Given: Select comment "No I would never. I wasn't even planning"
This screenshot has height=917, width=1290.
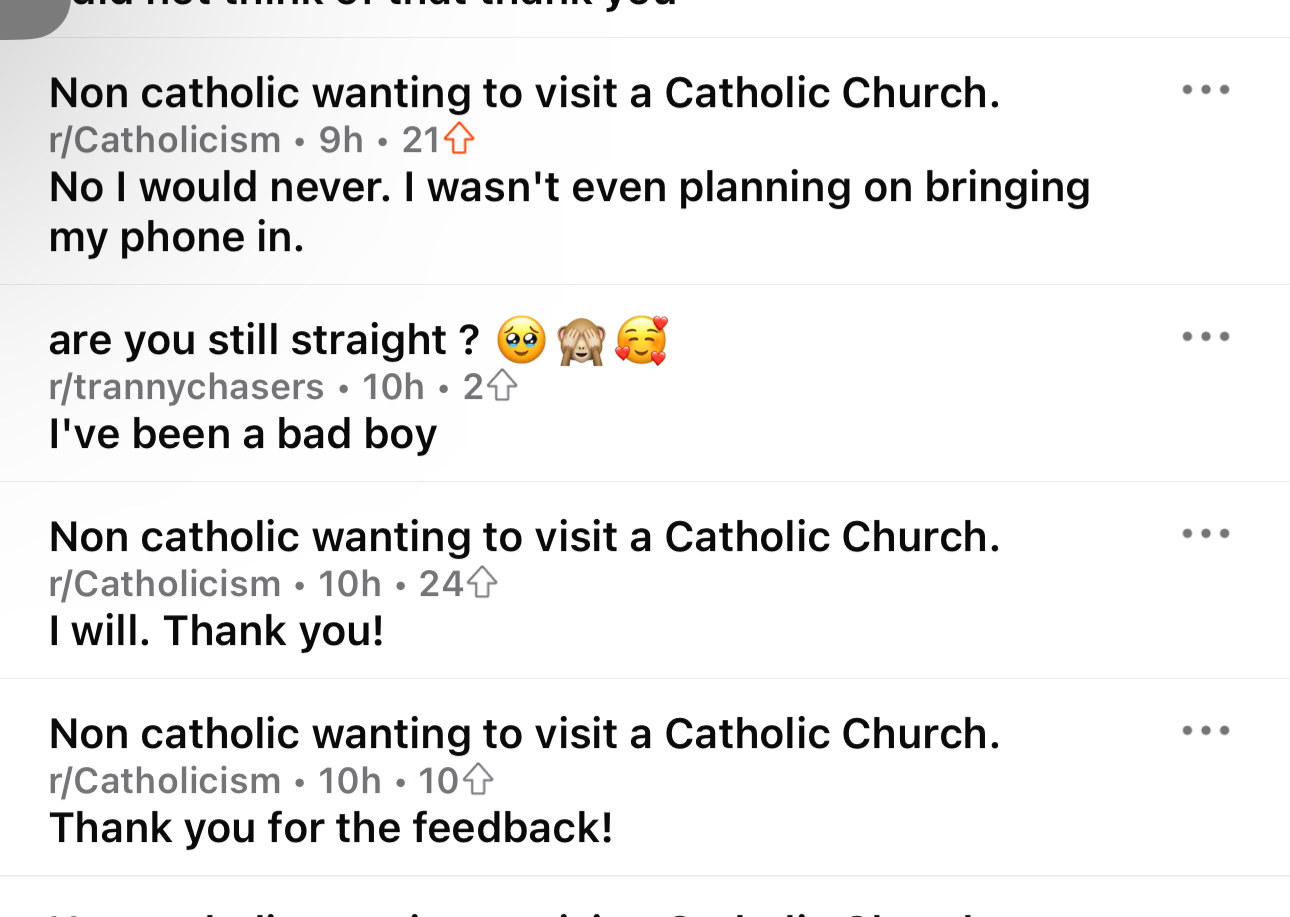Looking at the screenshot, I should click(569, 211).
